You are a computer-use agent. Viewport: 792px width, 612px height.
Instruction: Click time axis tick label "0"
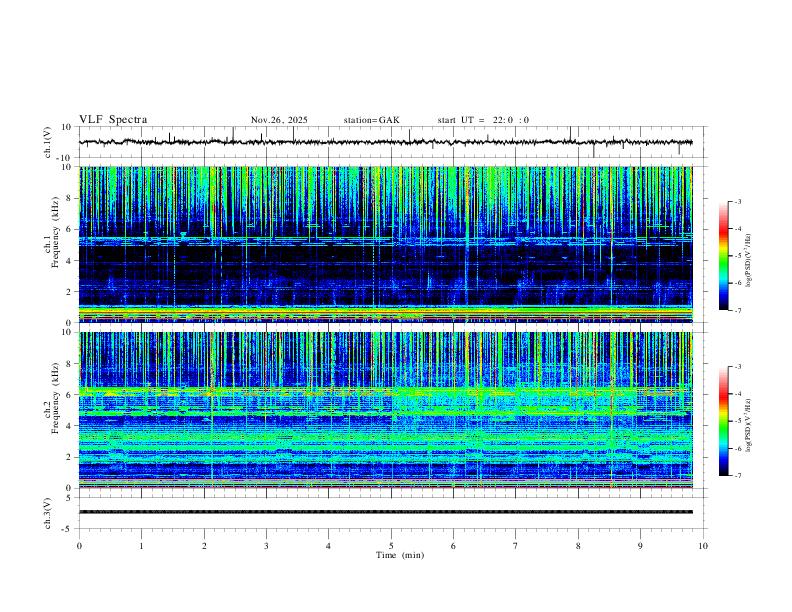click(79, 546)
